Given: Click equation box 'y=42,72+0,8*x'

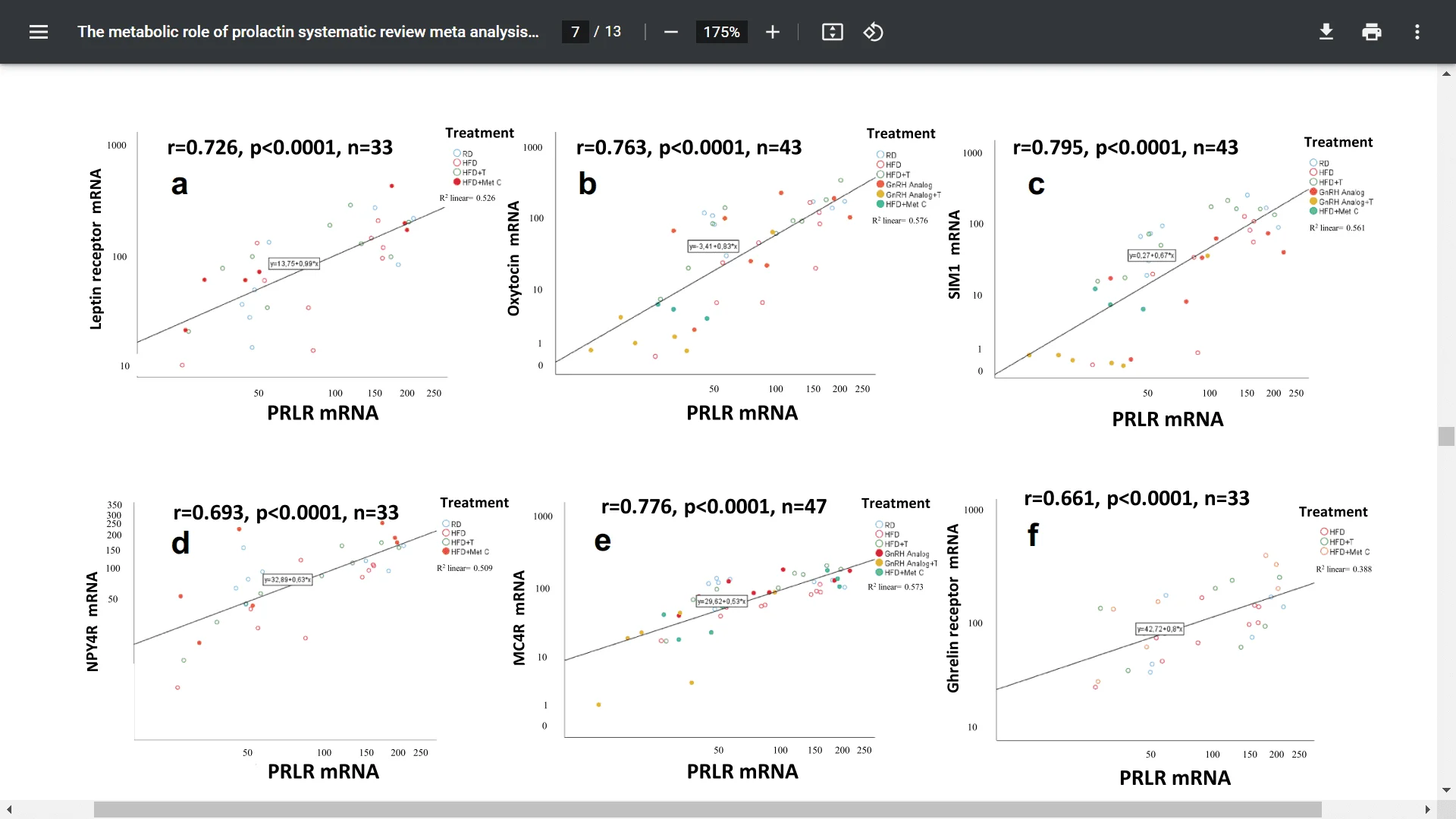Looking at the screenshot, I should click(x=1159, y=629).
